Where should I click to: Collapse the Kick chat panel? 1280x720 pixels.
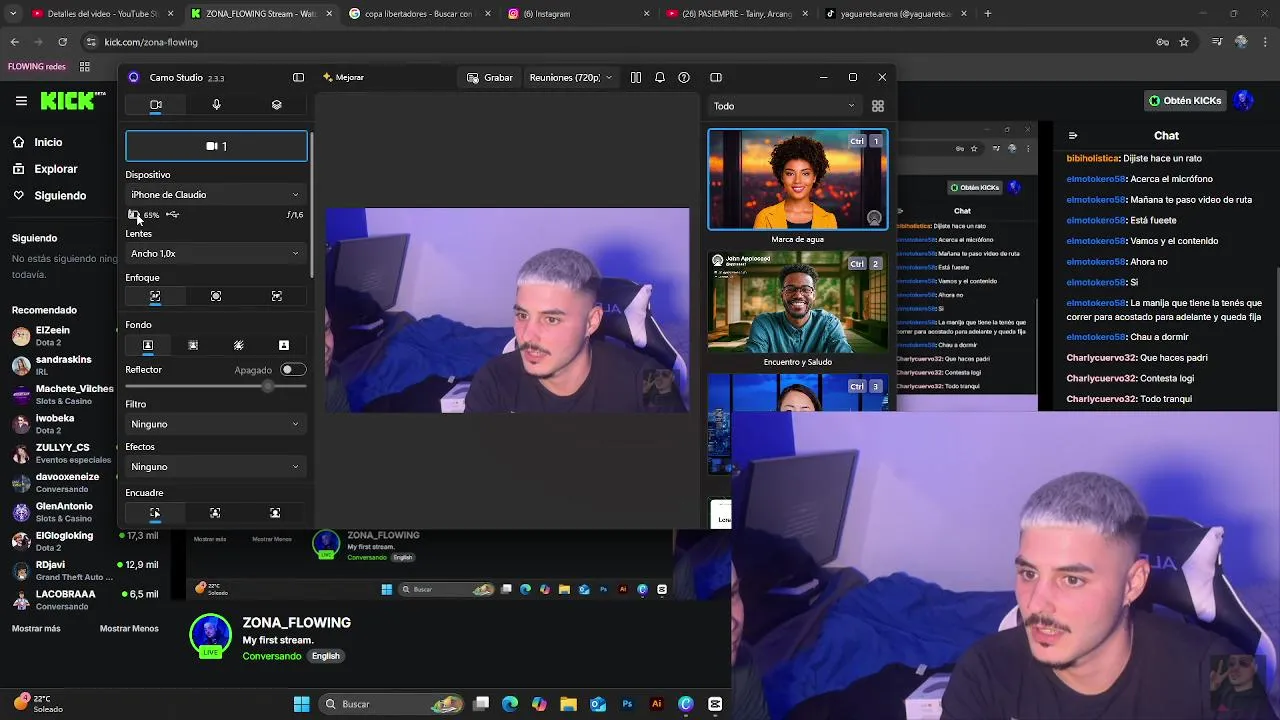[1073, 136]
